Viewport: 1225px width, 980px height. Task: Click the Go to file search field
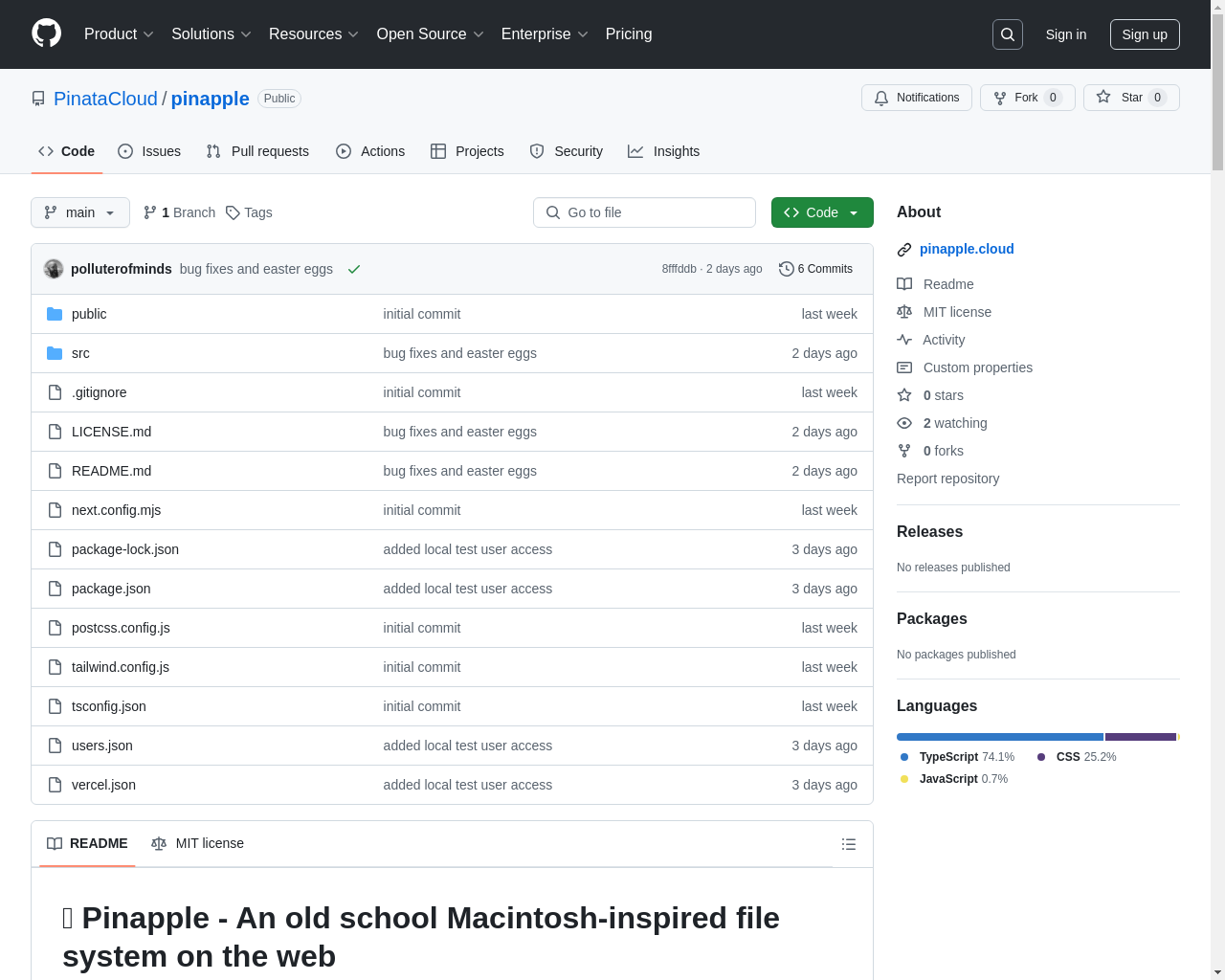[644, 212]
